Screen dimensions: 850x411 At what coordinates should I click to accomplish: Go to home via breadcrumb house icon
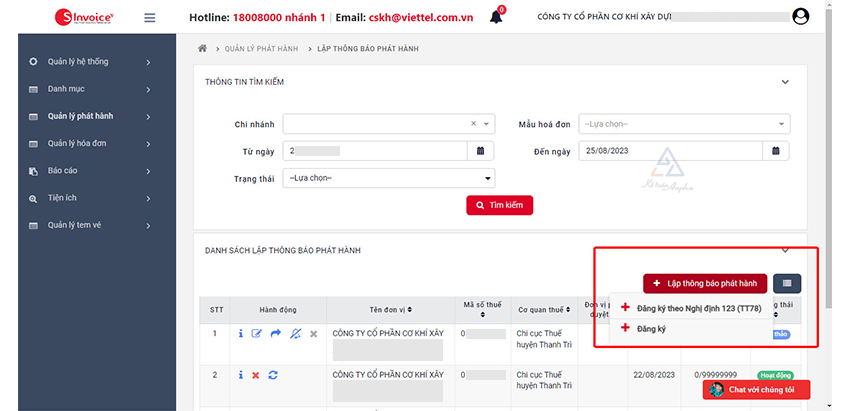pyautogui.click(x=203, y=48)
